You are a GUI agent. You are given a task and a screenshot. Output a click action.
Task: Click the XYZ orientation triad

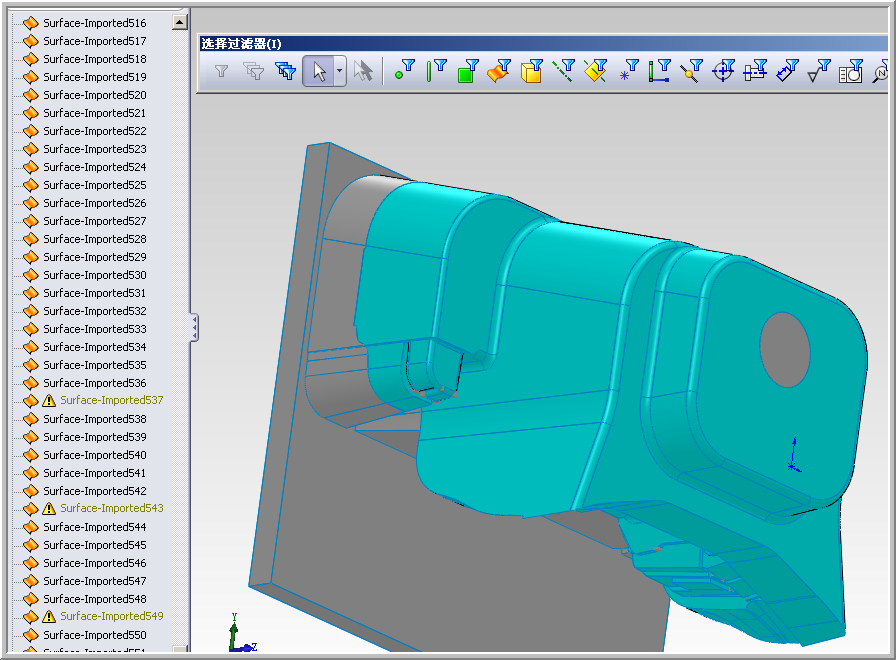(x=242, y=633)
